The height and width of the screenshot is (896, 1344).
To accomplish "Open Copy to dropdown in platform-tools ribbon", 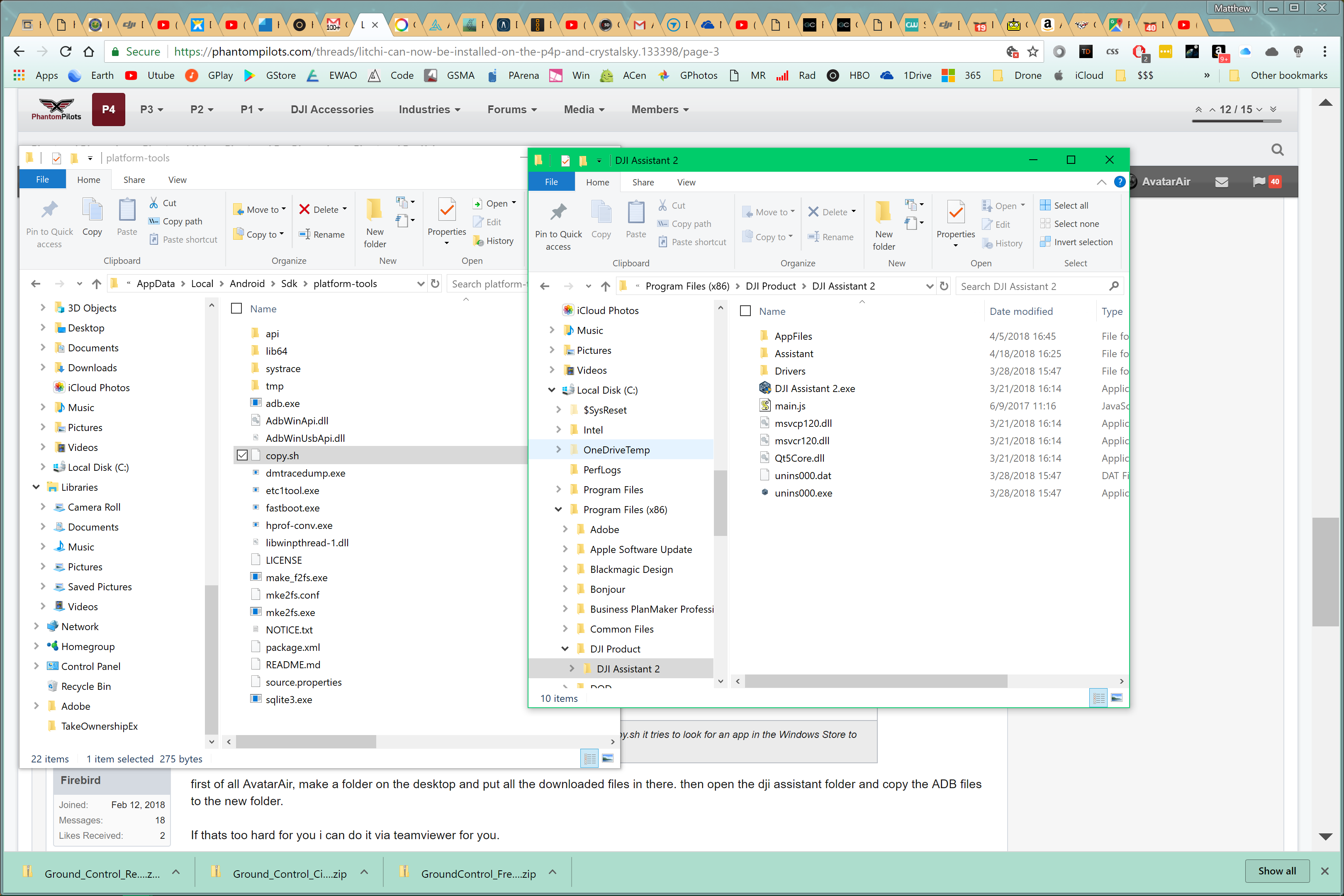I will 258,234.
